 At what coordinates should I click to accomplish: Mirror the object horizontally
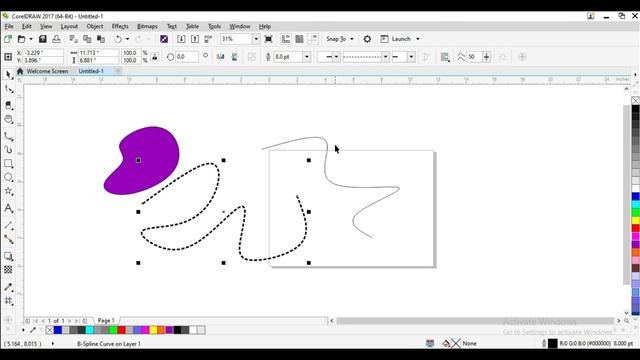click(220, 57)
